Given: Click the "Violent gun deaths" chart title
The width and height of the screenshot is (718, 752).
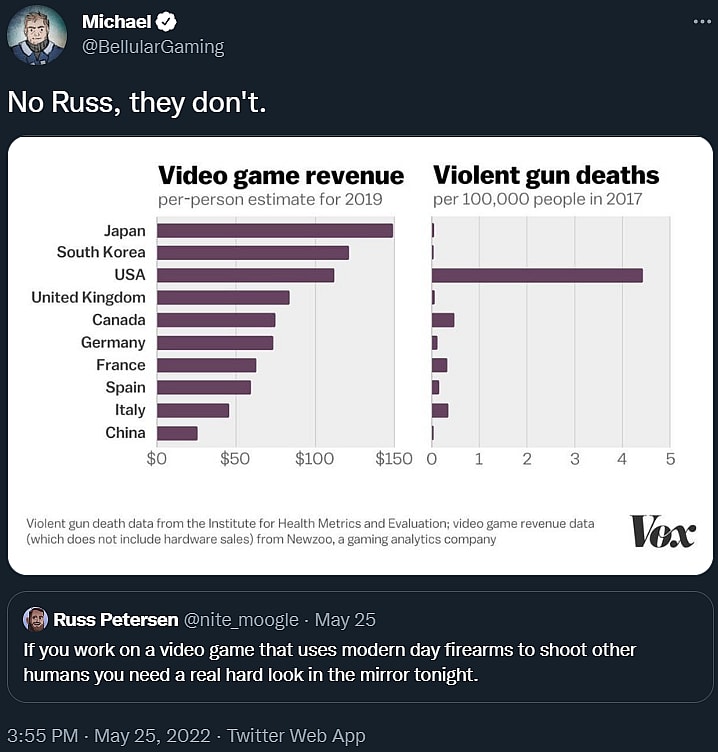Looking at the screenshot, I should (546, 176).
